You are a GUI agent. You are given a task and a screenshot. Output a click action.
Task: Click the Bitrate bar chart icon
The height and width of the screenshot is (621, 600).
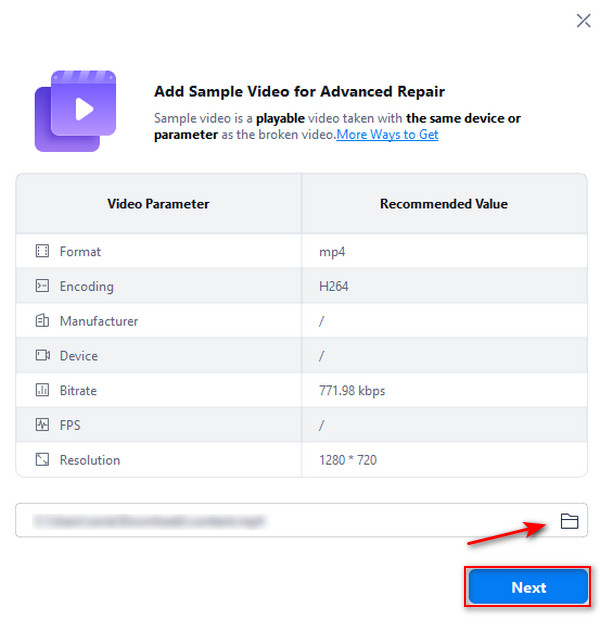(x=42, y=390)
